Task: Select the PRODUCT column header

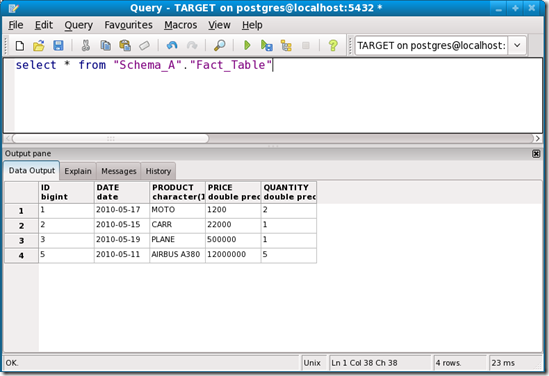Action: pos(178,192)
